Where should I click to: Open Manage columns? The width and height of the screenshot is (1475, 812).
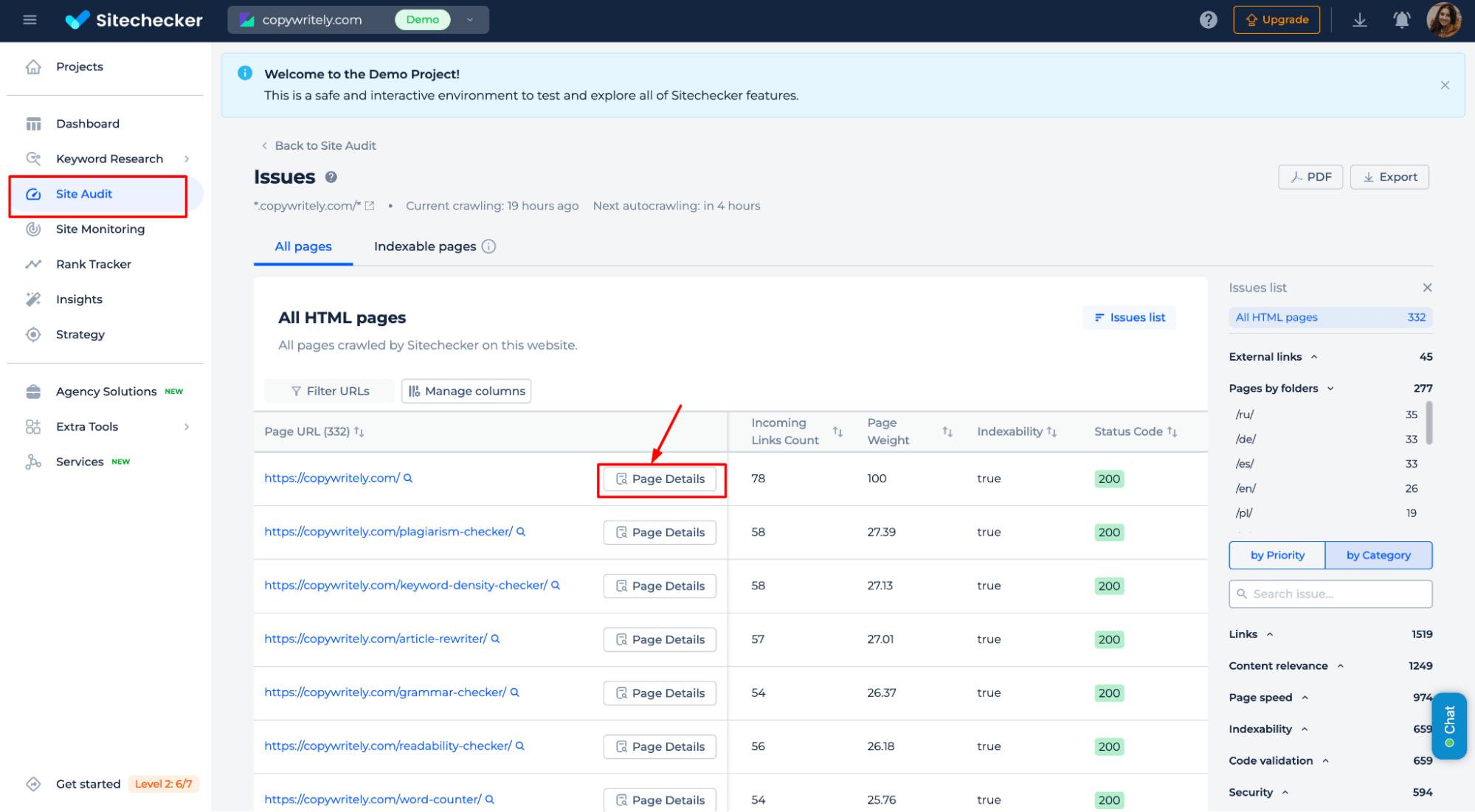[x=466, y=391]
